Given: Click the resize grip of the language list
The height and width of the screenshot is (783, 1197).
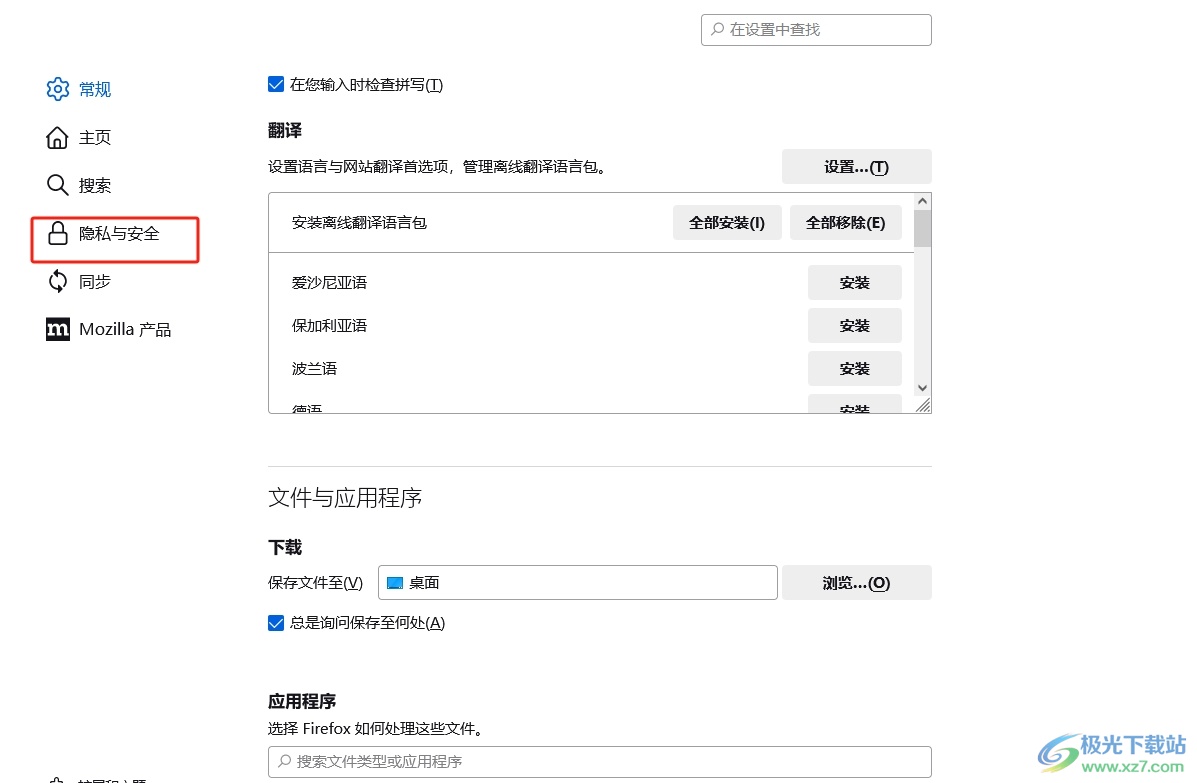Looking at the screenshot, I should [923, 405].
